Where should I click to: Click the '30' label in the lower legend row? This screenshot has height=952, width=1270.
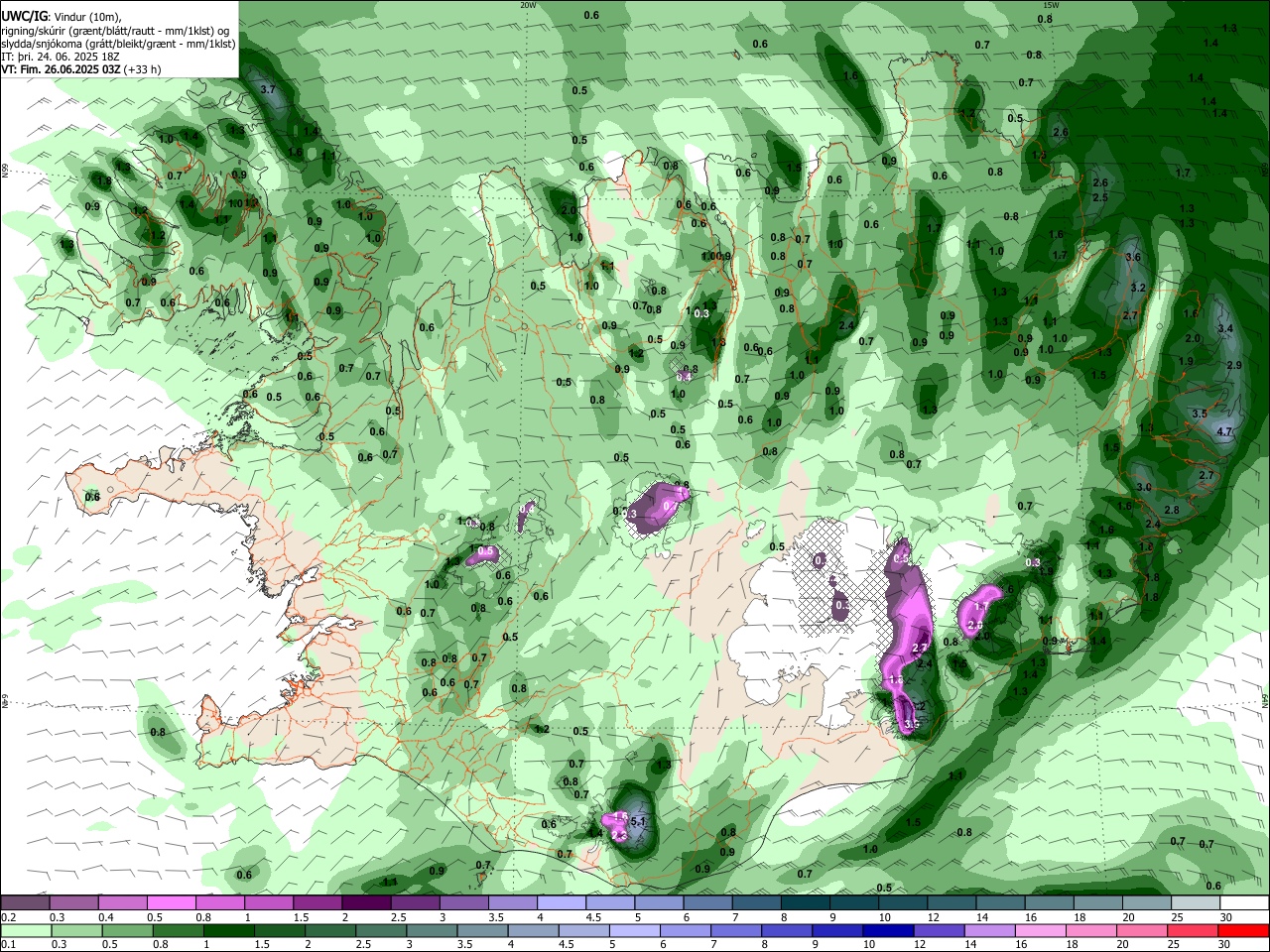[x=1225, y=945]
